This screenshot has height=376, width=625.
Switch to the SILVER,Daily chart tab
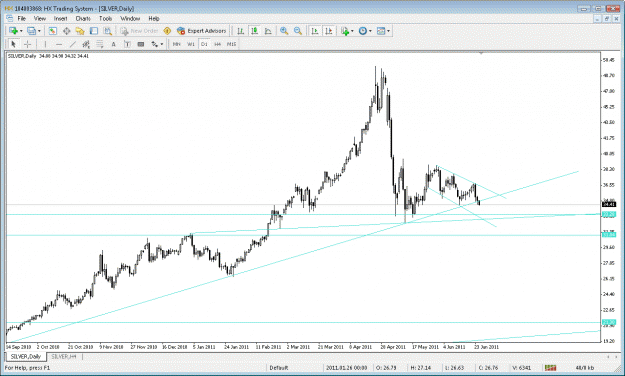coord(26,356)
